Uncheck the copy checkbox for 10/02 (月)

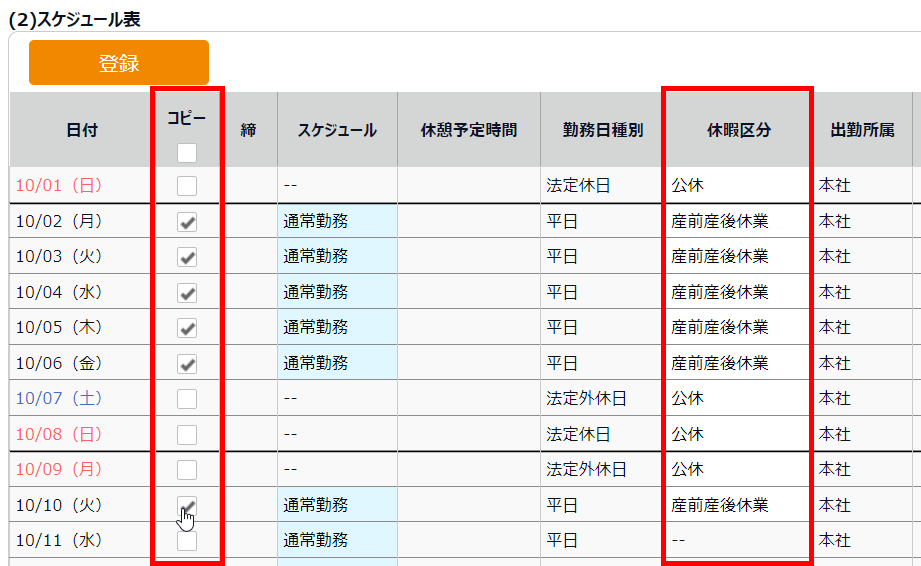click(187, 222)
